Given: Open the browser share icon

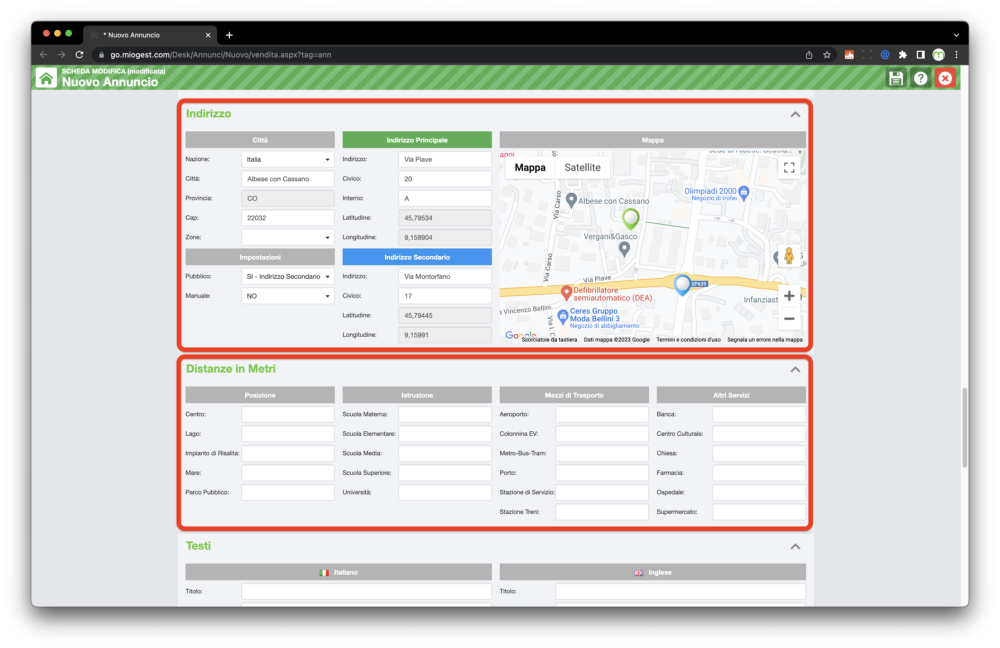Looking at the screenshot, I should click(809, 55).
